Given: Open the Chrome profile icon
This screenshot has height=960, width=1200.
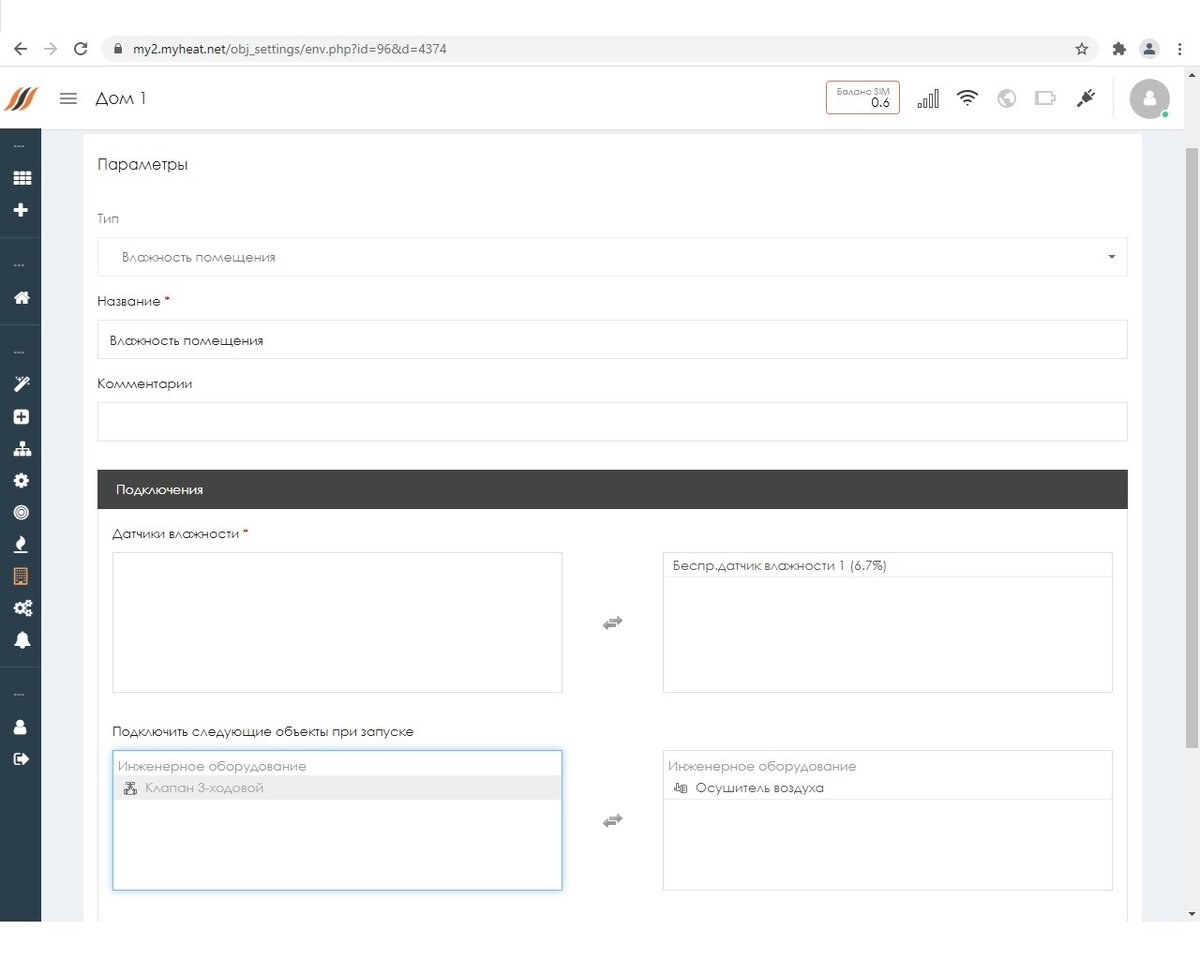Looking at the screenshot, I should 1150,48.
